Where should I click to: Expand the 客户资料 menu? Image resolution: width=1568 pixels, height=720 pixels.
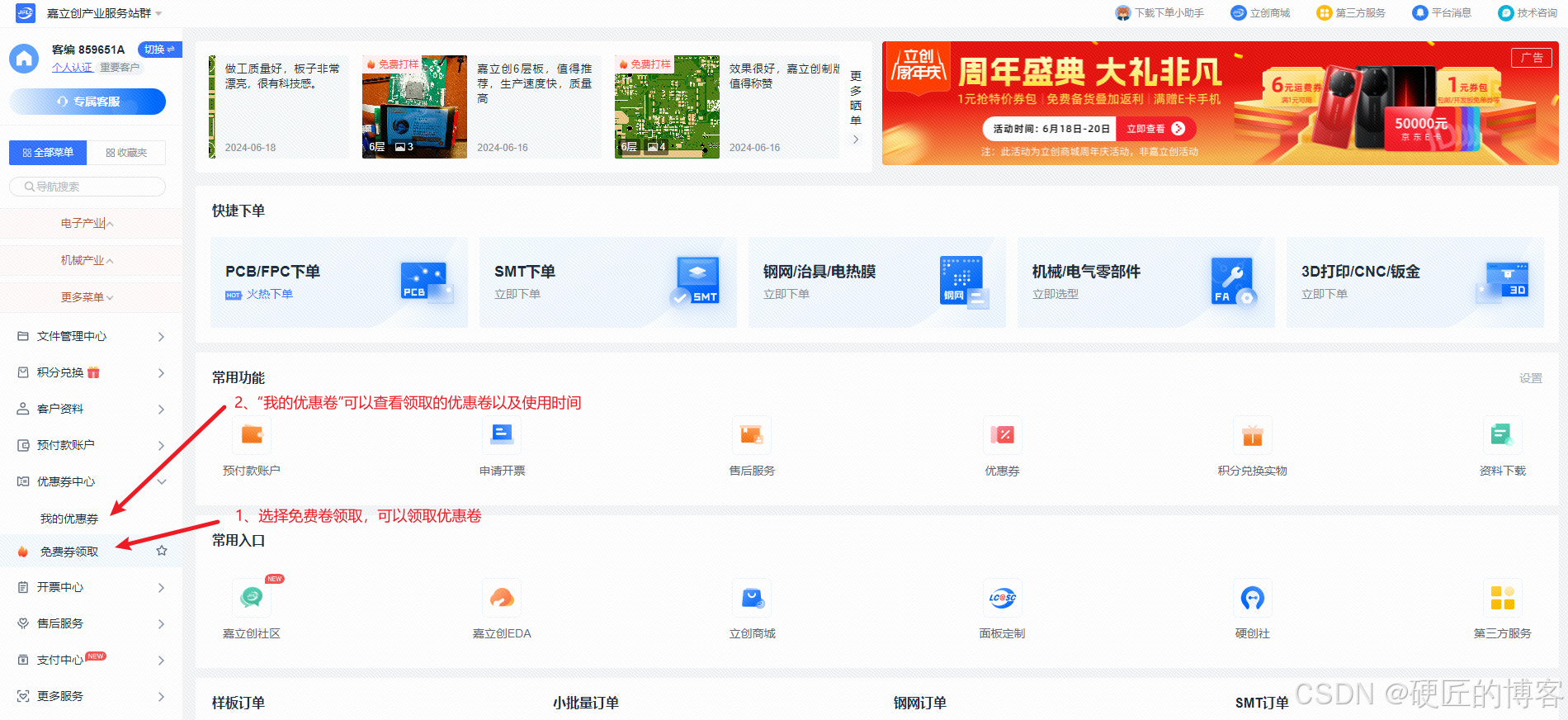pyautogui.click(x=91, y=409)
